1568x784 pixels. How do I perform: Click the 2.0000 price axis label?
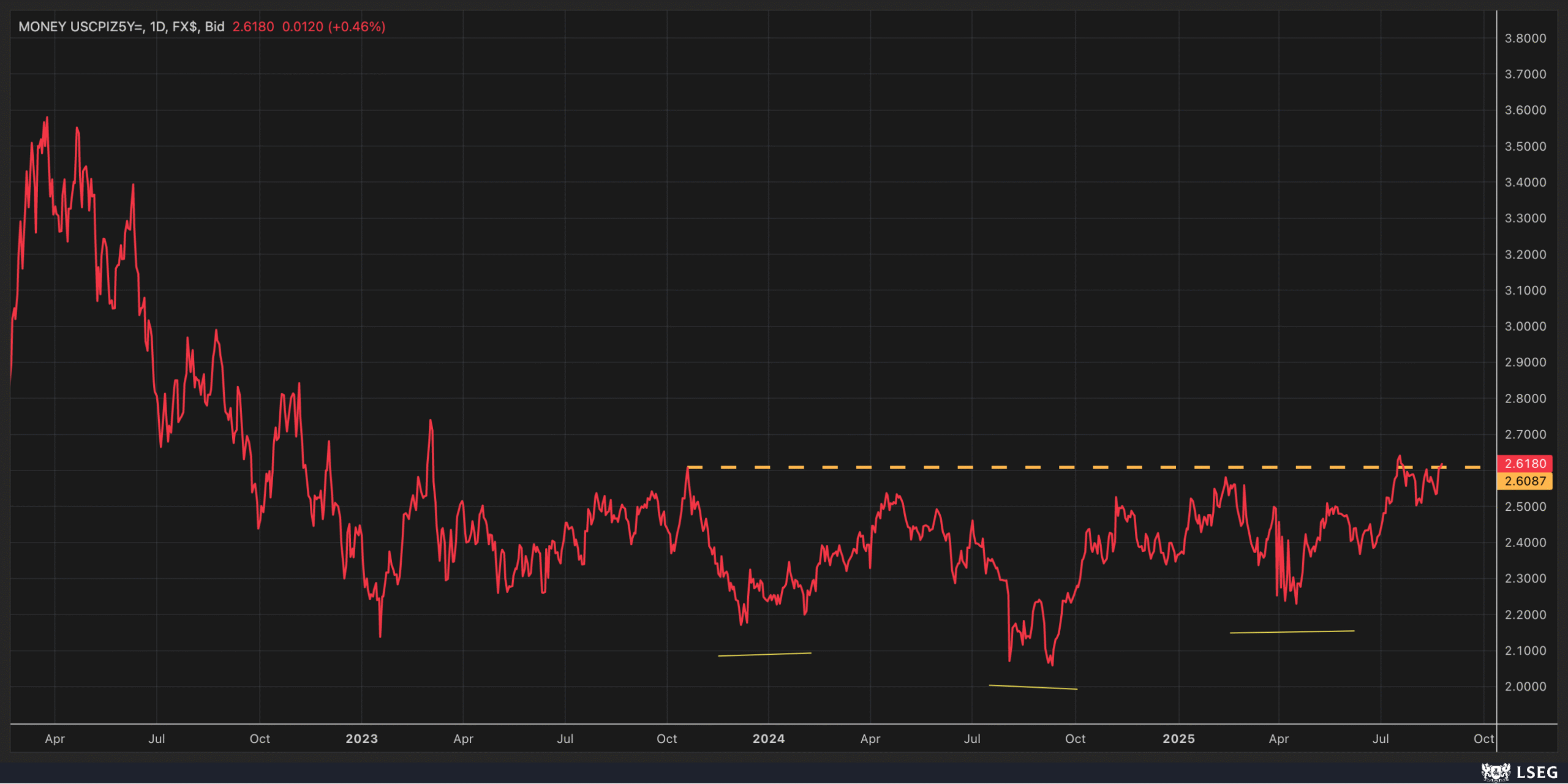pos(1525,687)
